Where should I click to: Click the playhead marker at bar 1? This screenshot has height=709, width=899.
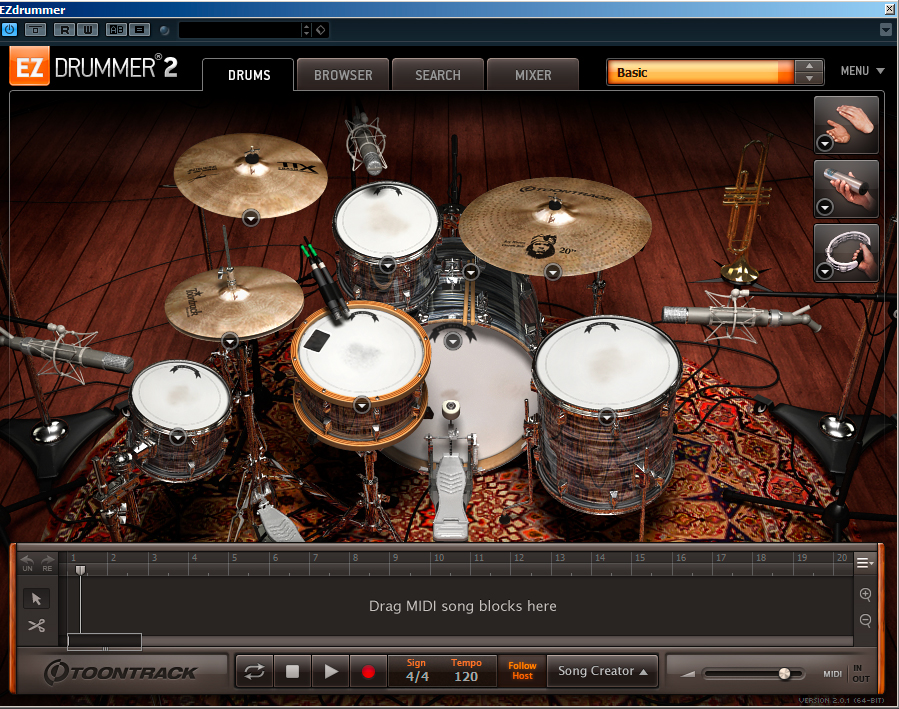coord(81,570)
